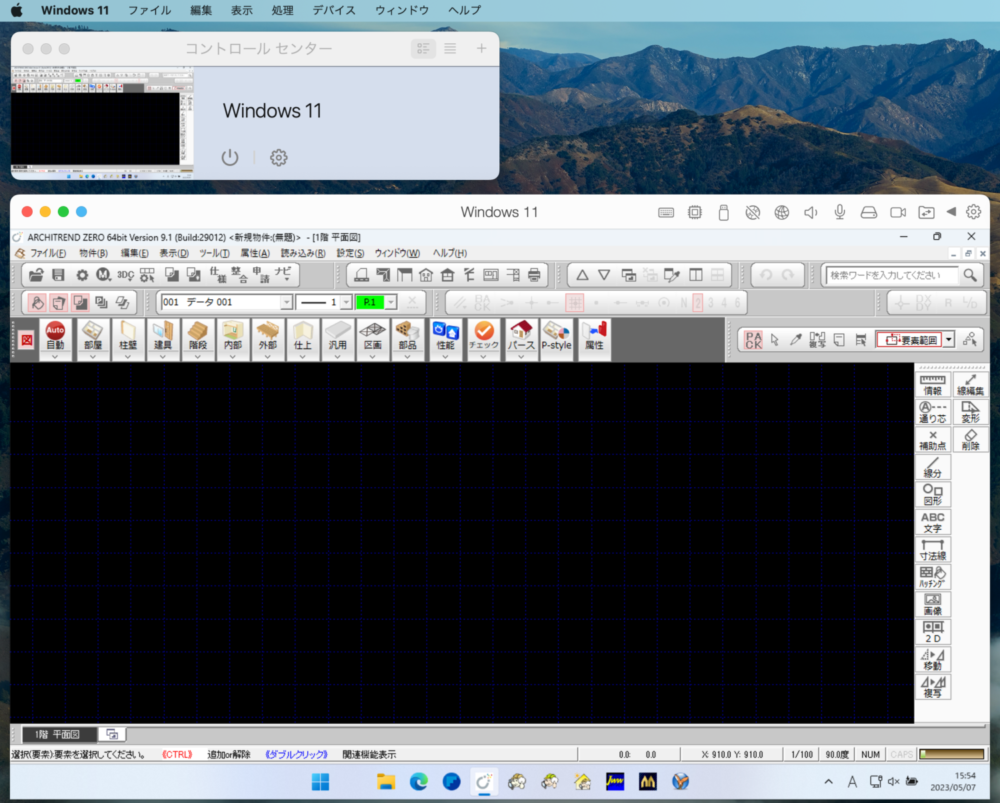This screenshot has height=803, width=1000.
Task: Open the 設定(S) menu
Action: click(x=350, y=253)
